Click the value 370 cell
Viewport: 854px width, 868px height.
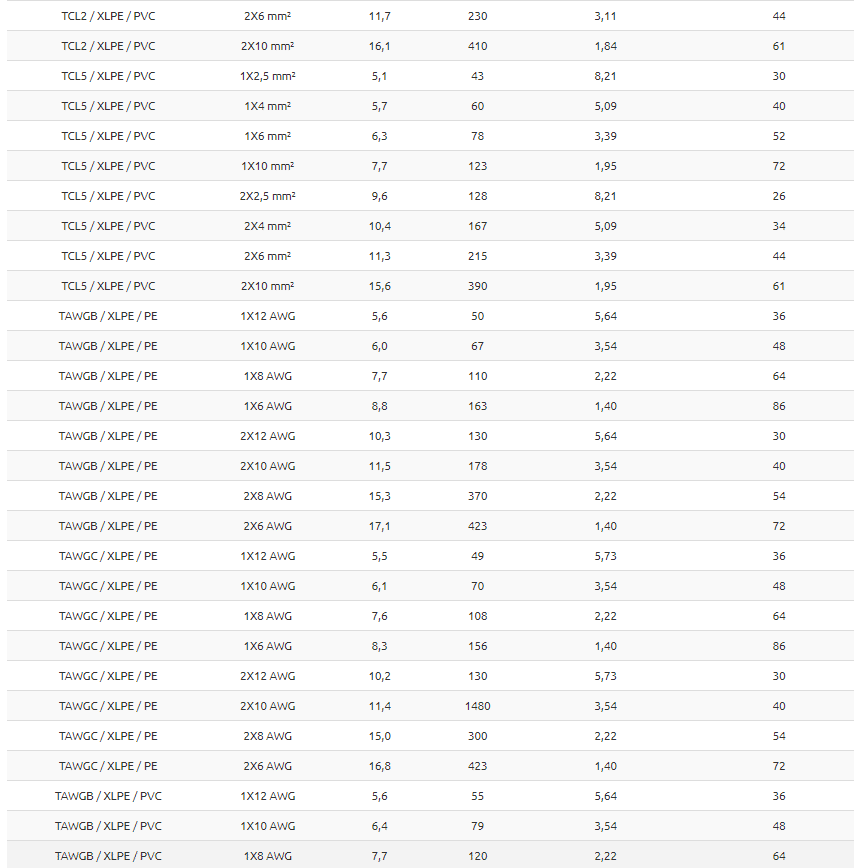(477, 496)
